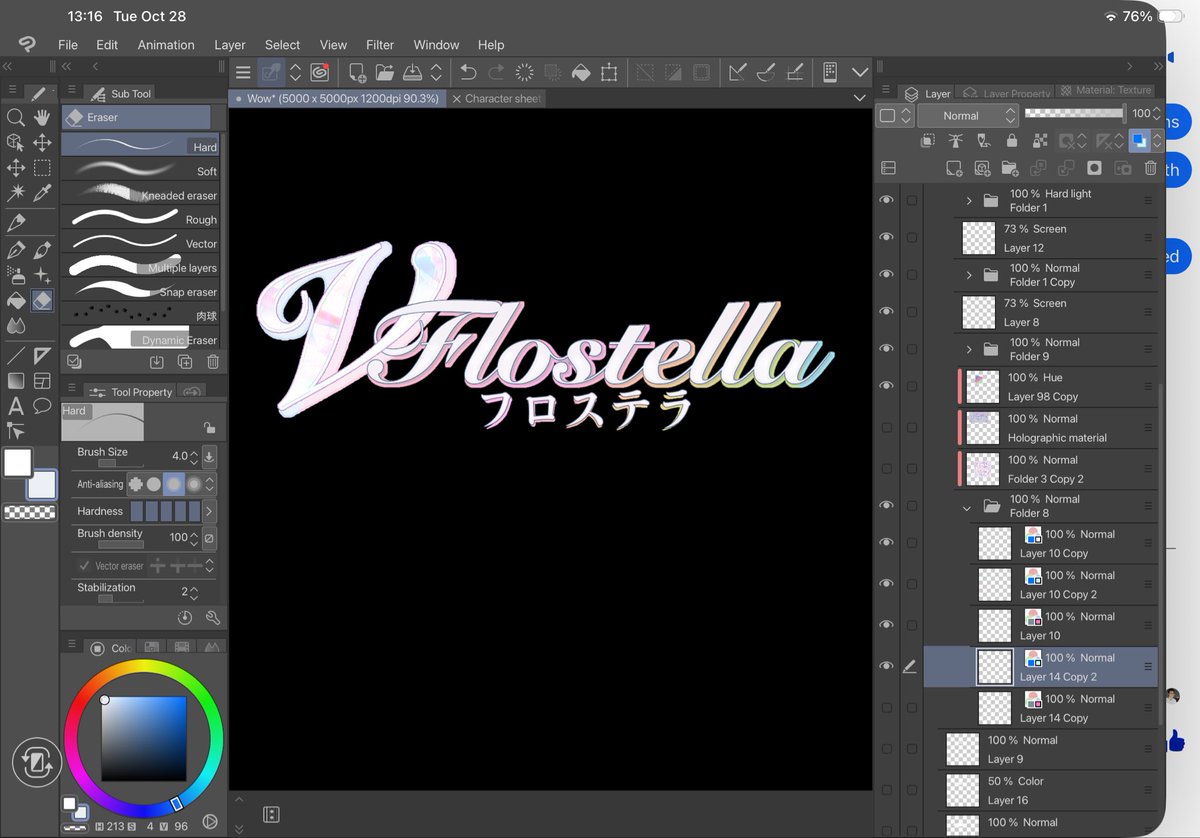Viewport: 1200px width, 838px height.
Task: Select the Kneaded eraser sub tool
Action: pyautogui.click(x=140, y=194)
